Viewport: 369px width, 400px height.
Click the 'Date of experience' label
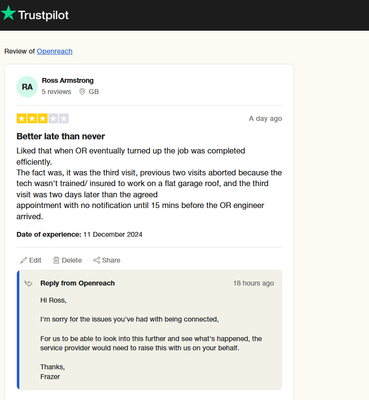pos(49,235)
